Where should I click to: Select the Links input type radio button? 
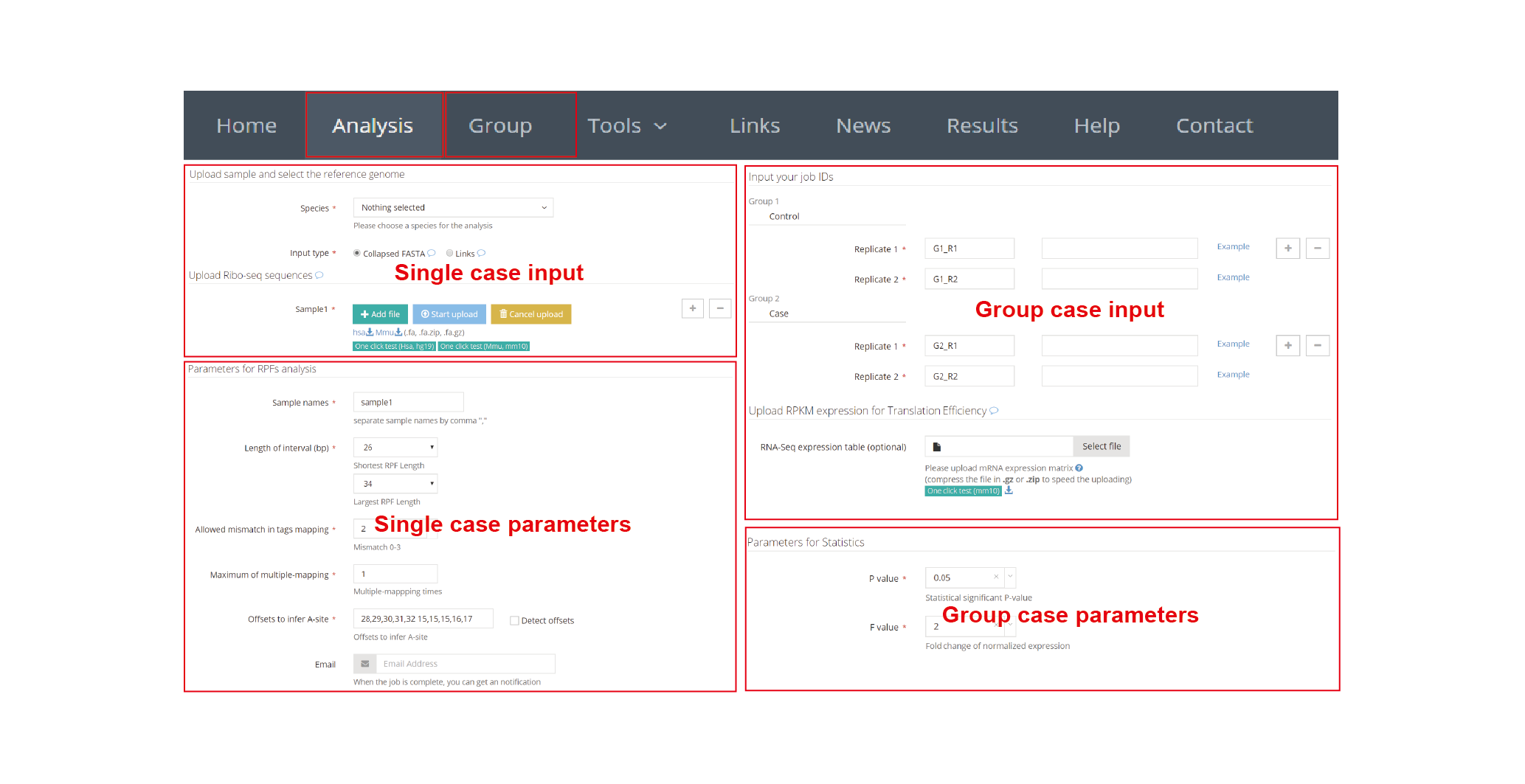click(449, 253)
